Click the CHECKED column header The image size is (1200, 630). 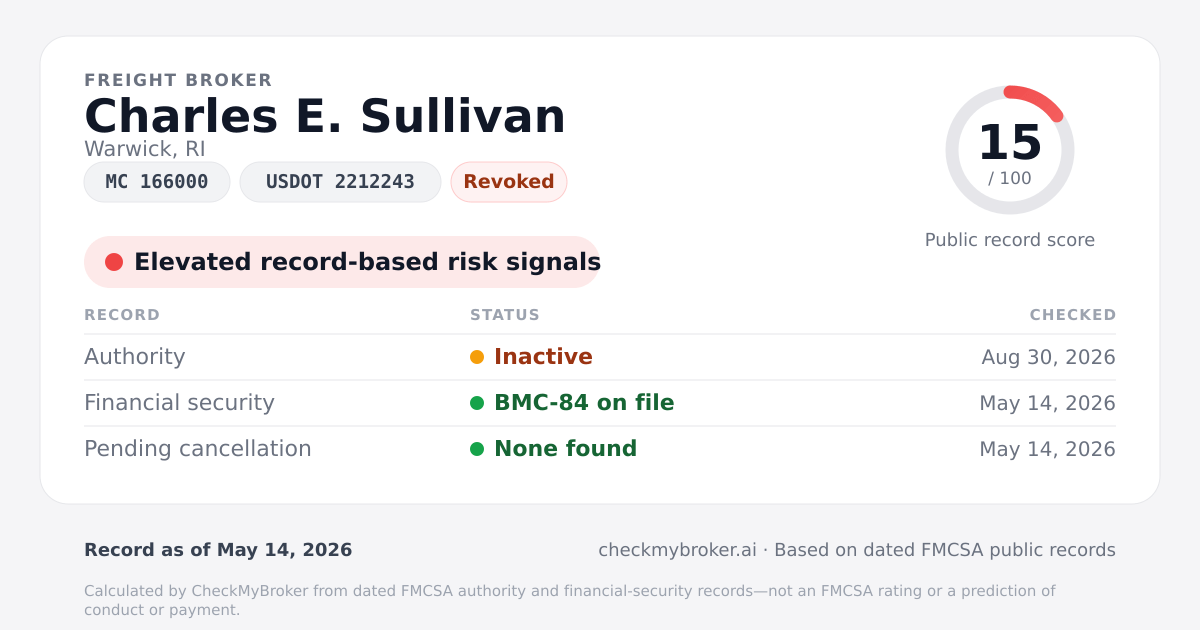(1073, 315)
